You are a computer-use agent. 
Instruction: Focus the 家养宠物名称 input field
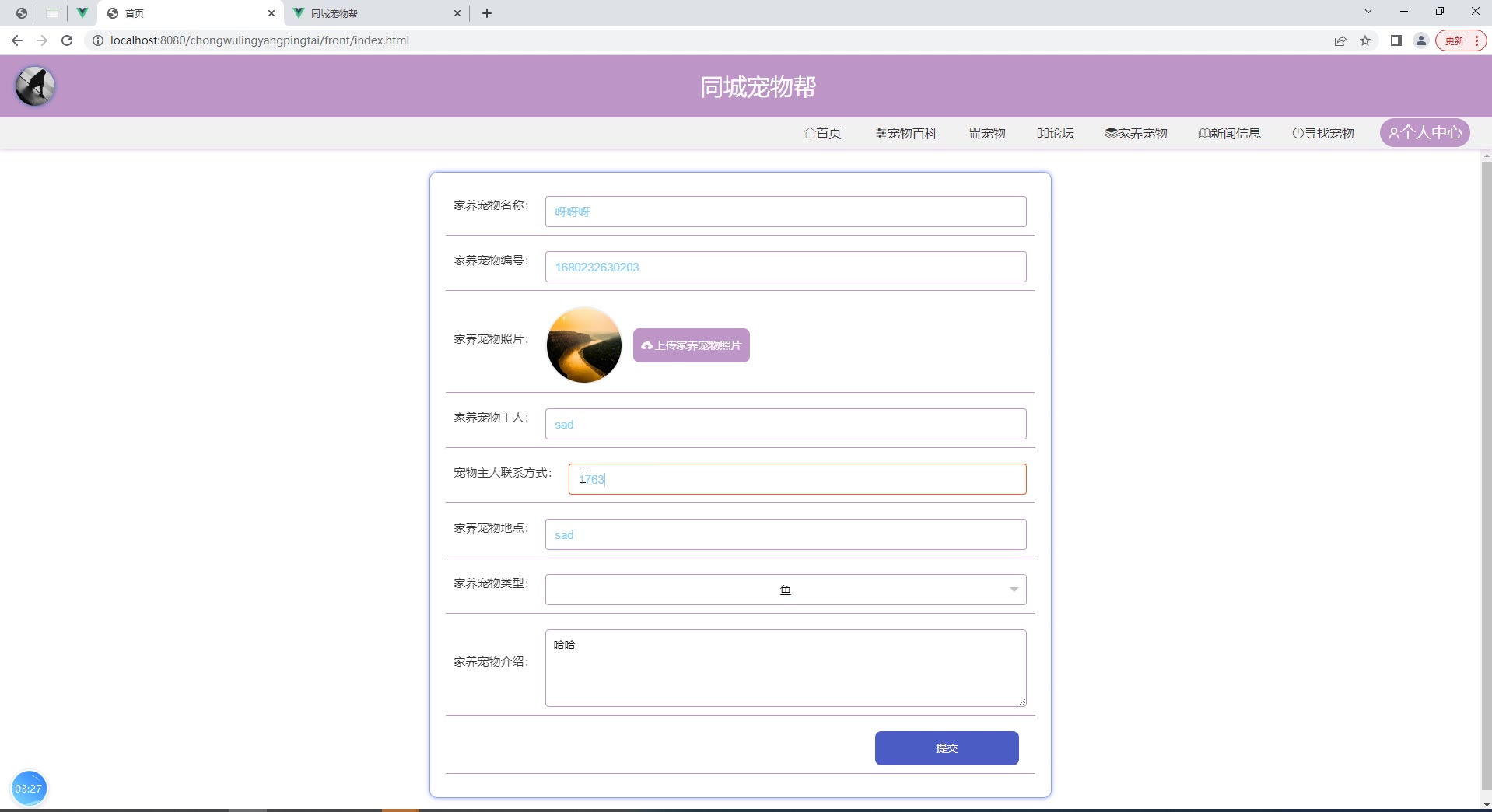click(785, 212)
